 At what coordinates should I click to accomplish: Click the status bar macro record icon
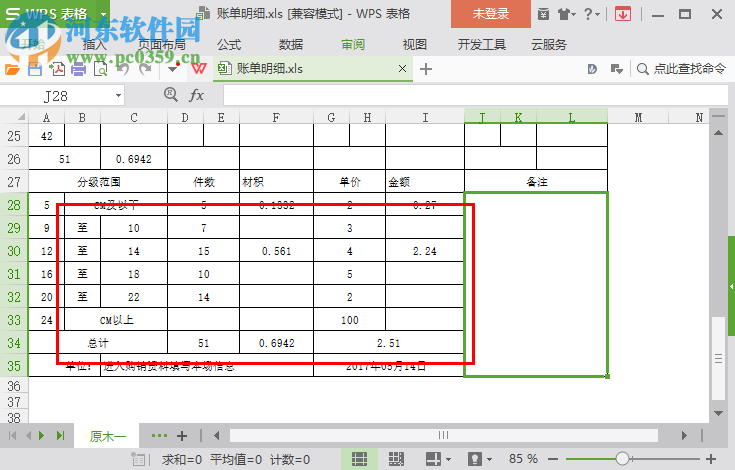[138, 459]
